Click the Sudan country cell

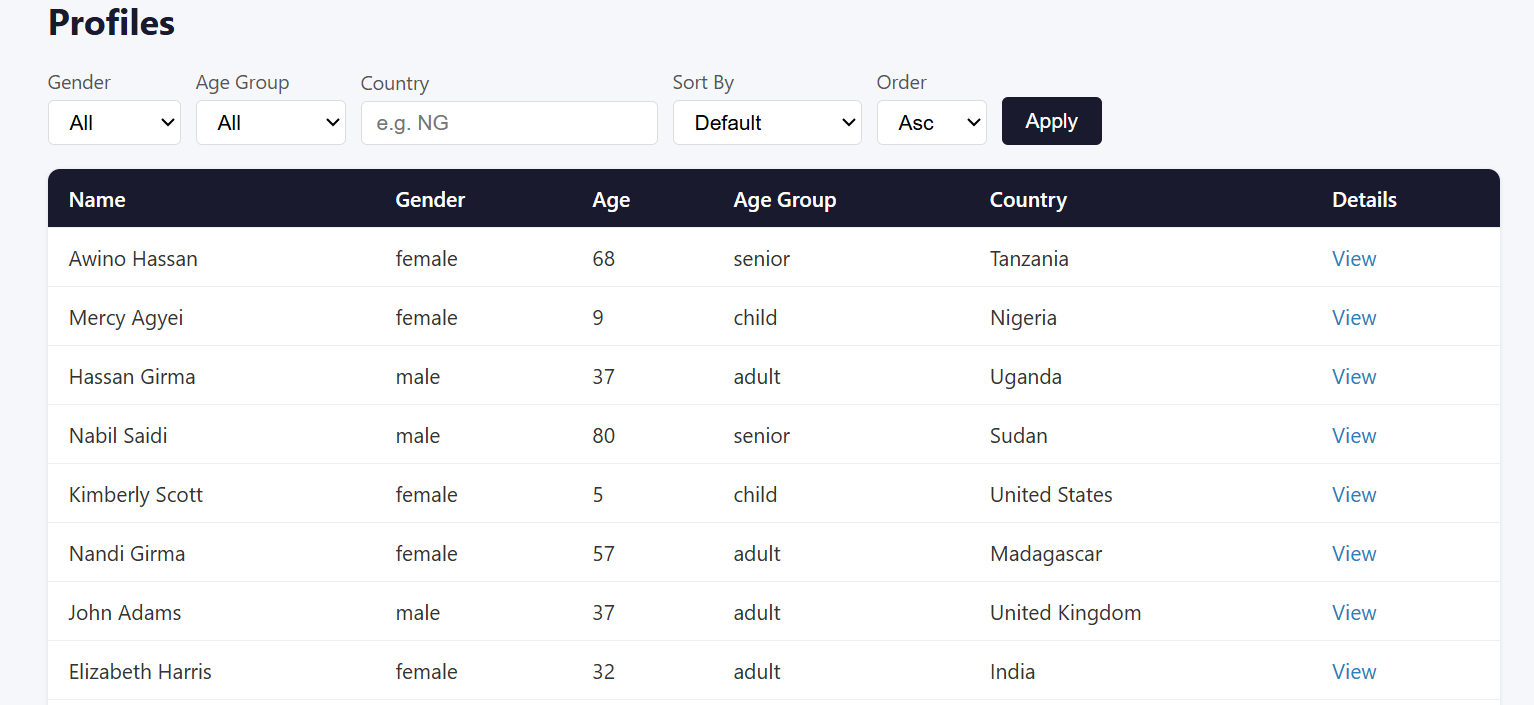tap(1019, 436)
